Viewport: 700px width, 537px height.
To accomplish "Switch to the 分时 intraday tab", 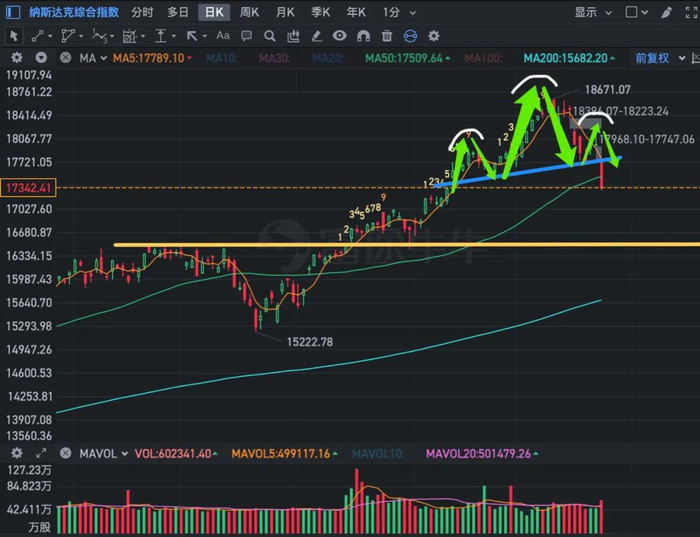I will point(142,12).
